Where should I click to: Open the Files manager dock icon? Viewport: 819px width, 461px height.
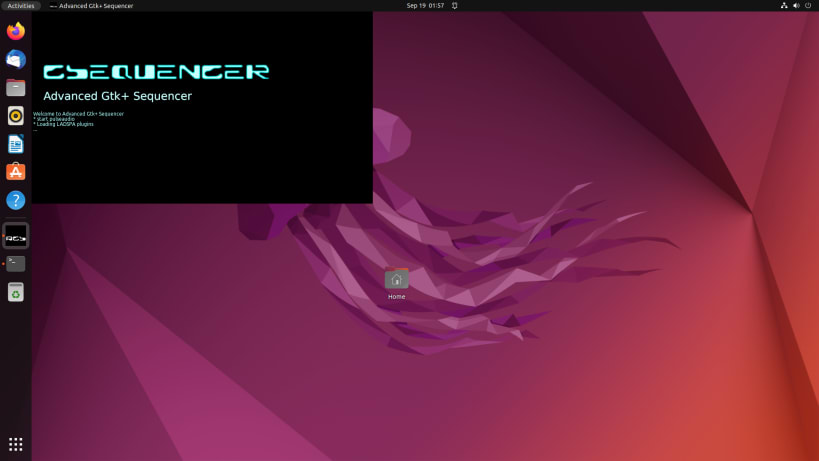16,87
